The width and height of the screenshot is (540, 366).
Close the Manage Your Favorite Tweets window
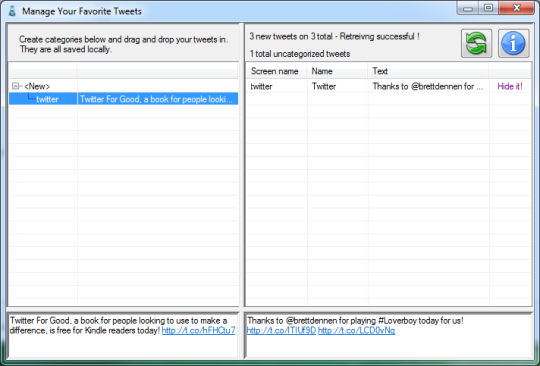[x=516, y=8]
